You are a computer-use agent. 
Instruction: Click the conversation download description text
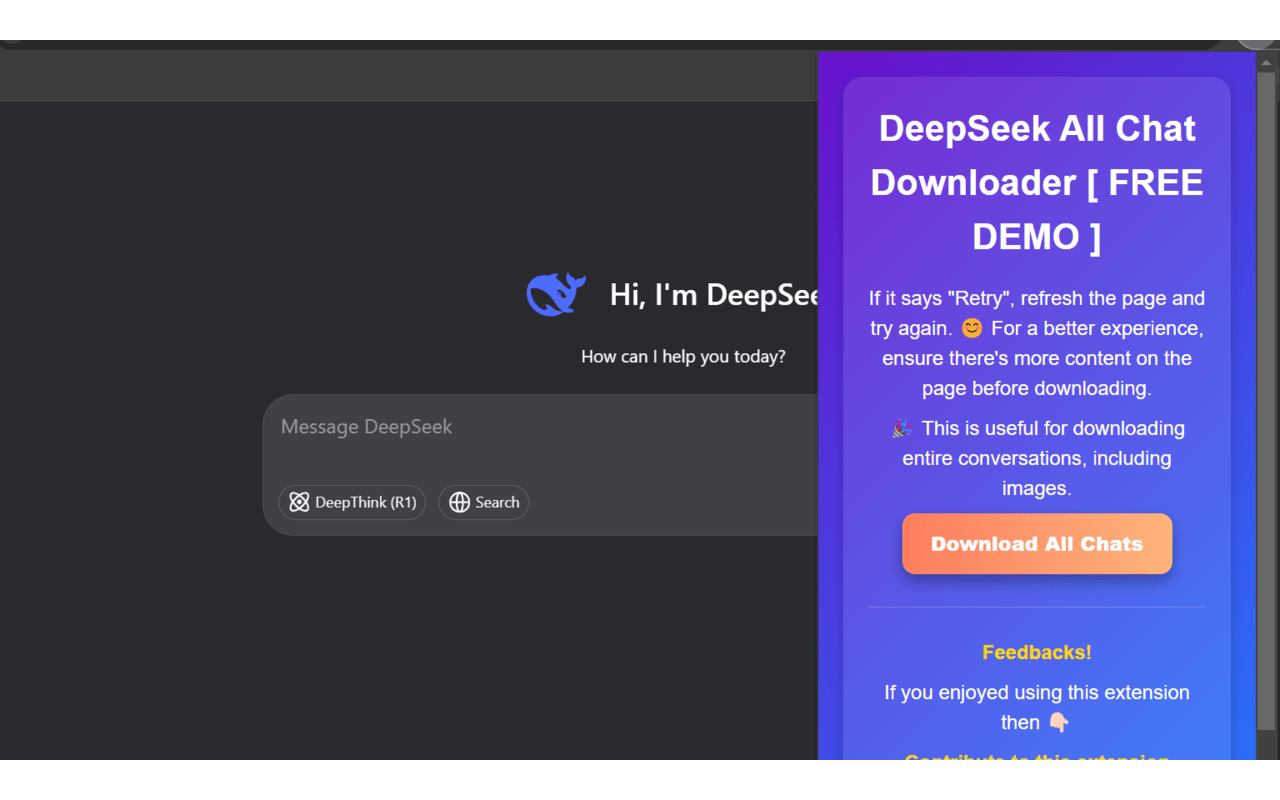[1036, 458]
